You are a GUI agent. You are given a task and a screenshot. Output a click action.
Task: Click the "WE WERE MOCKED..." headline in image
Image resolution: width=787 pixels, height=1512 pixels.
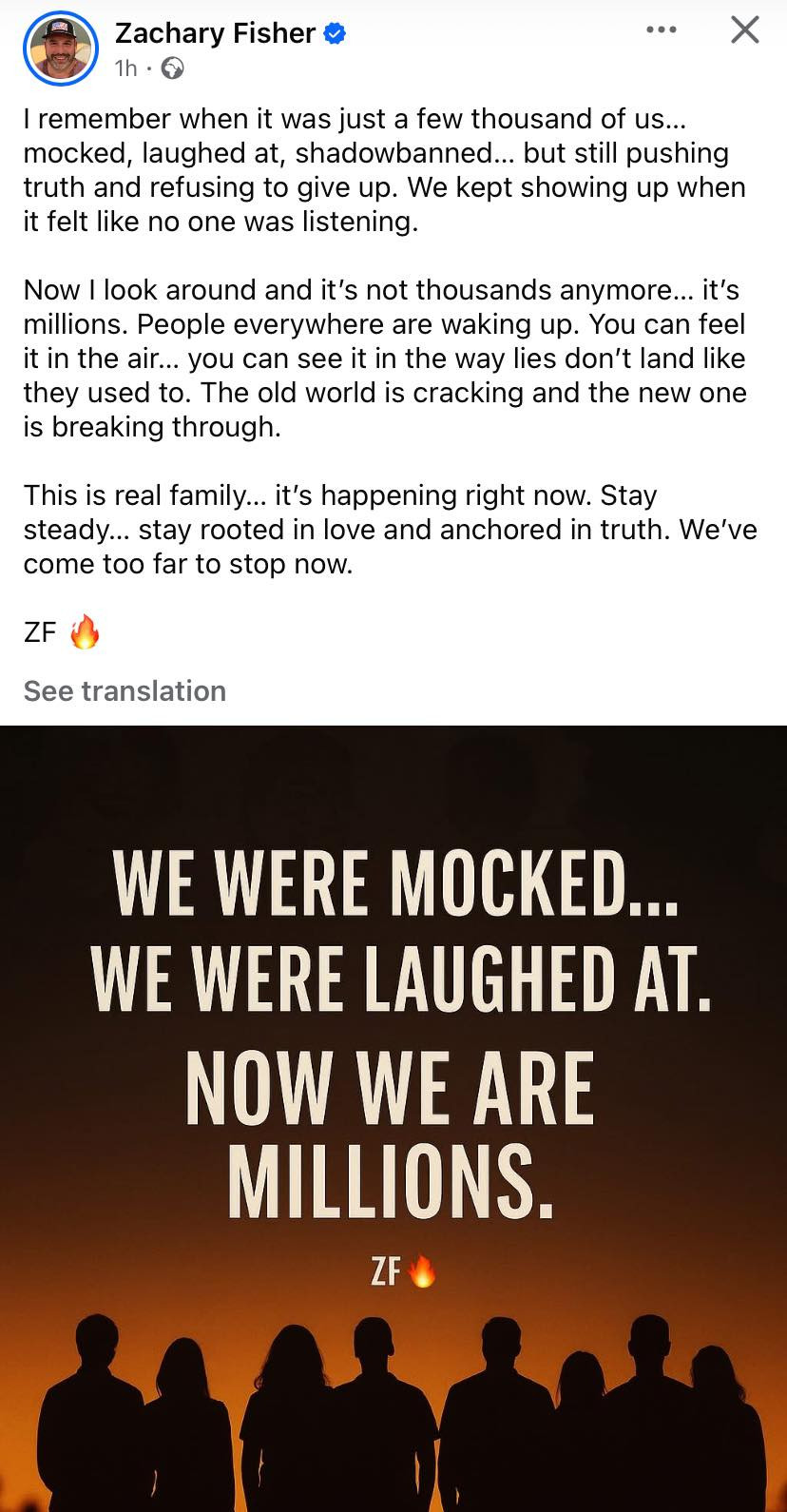point(395,884)
